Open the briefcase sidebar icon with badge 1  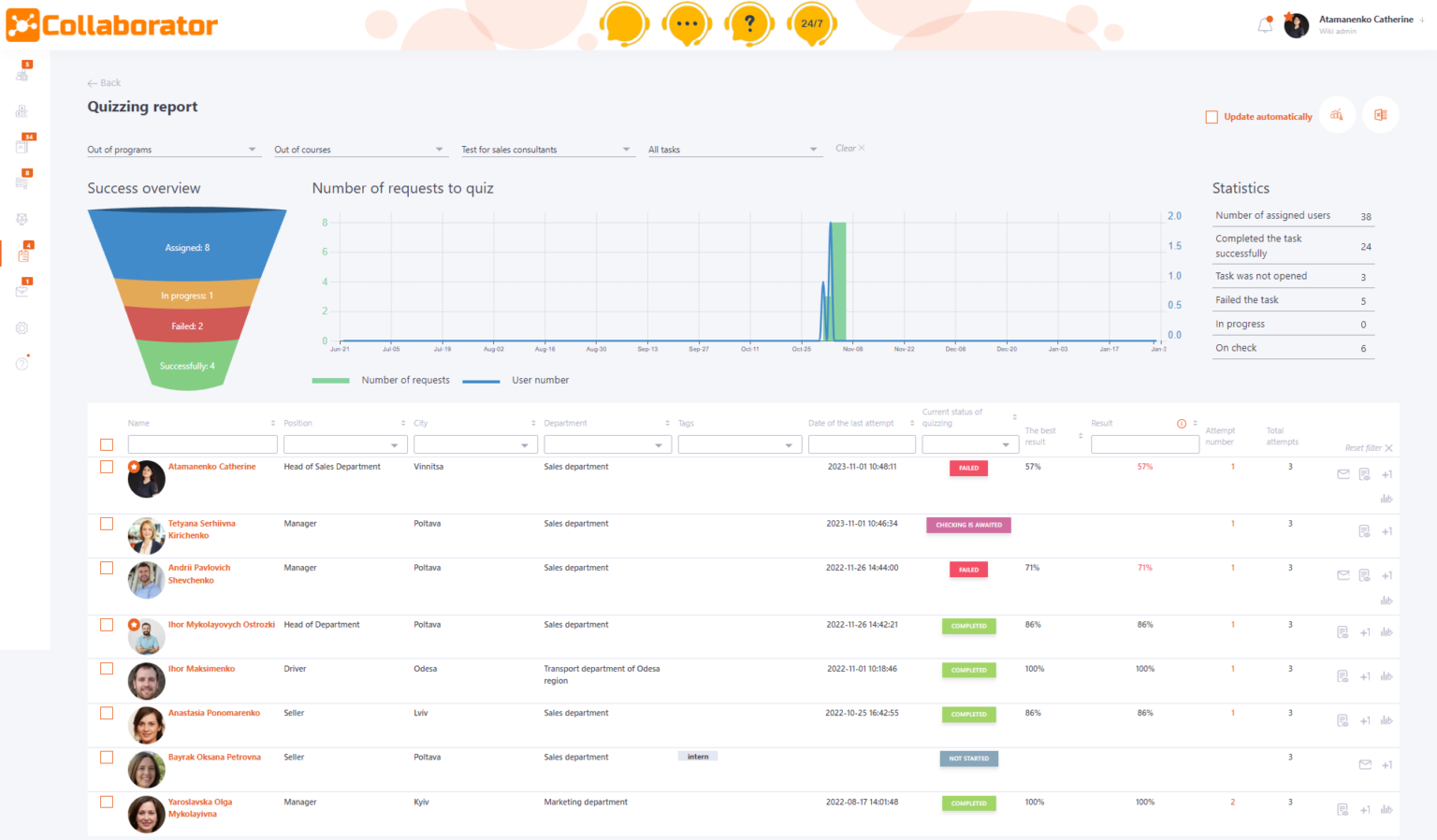[22, 291]
